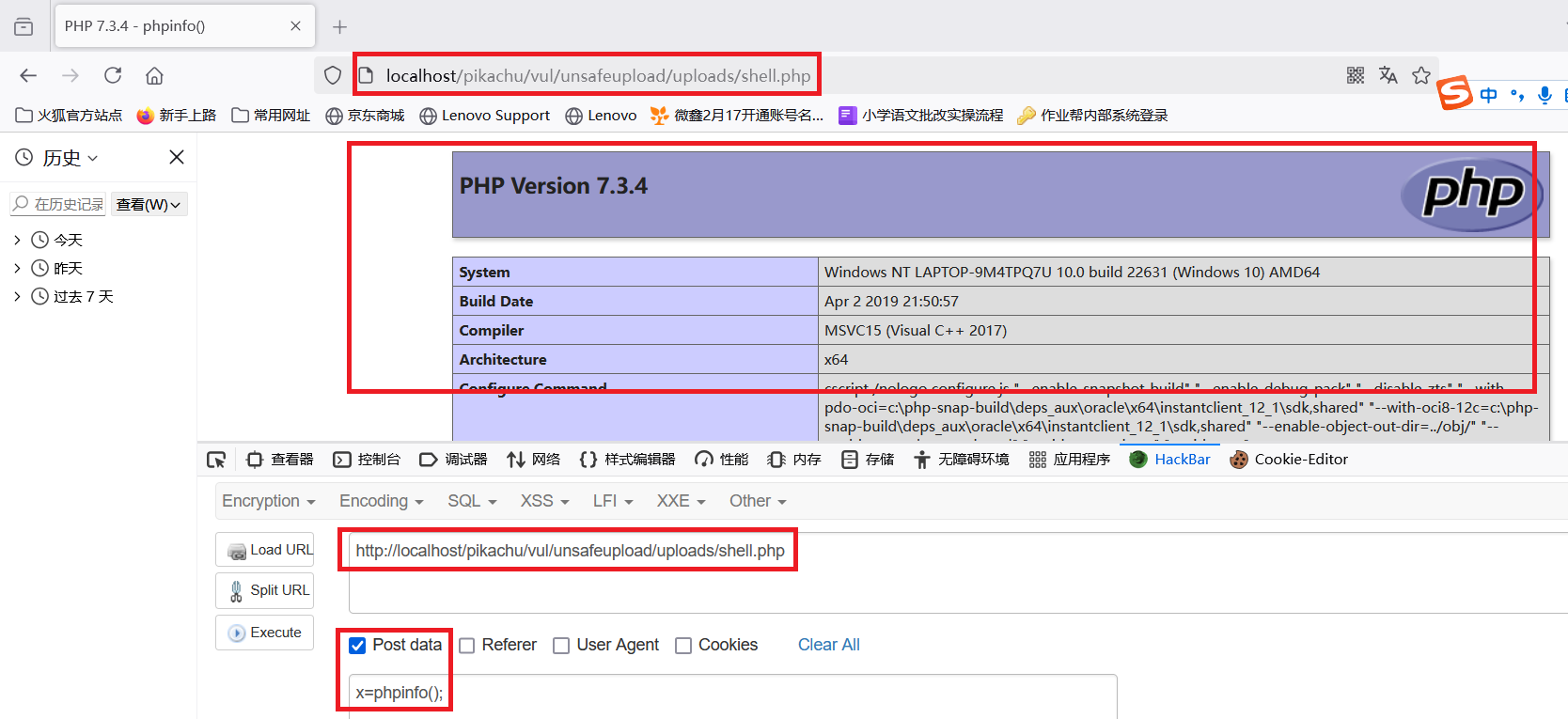The image size is (1568, 719).
Task: Click the browser address bar URL
Action: 598,75
